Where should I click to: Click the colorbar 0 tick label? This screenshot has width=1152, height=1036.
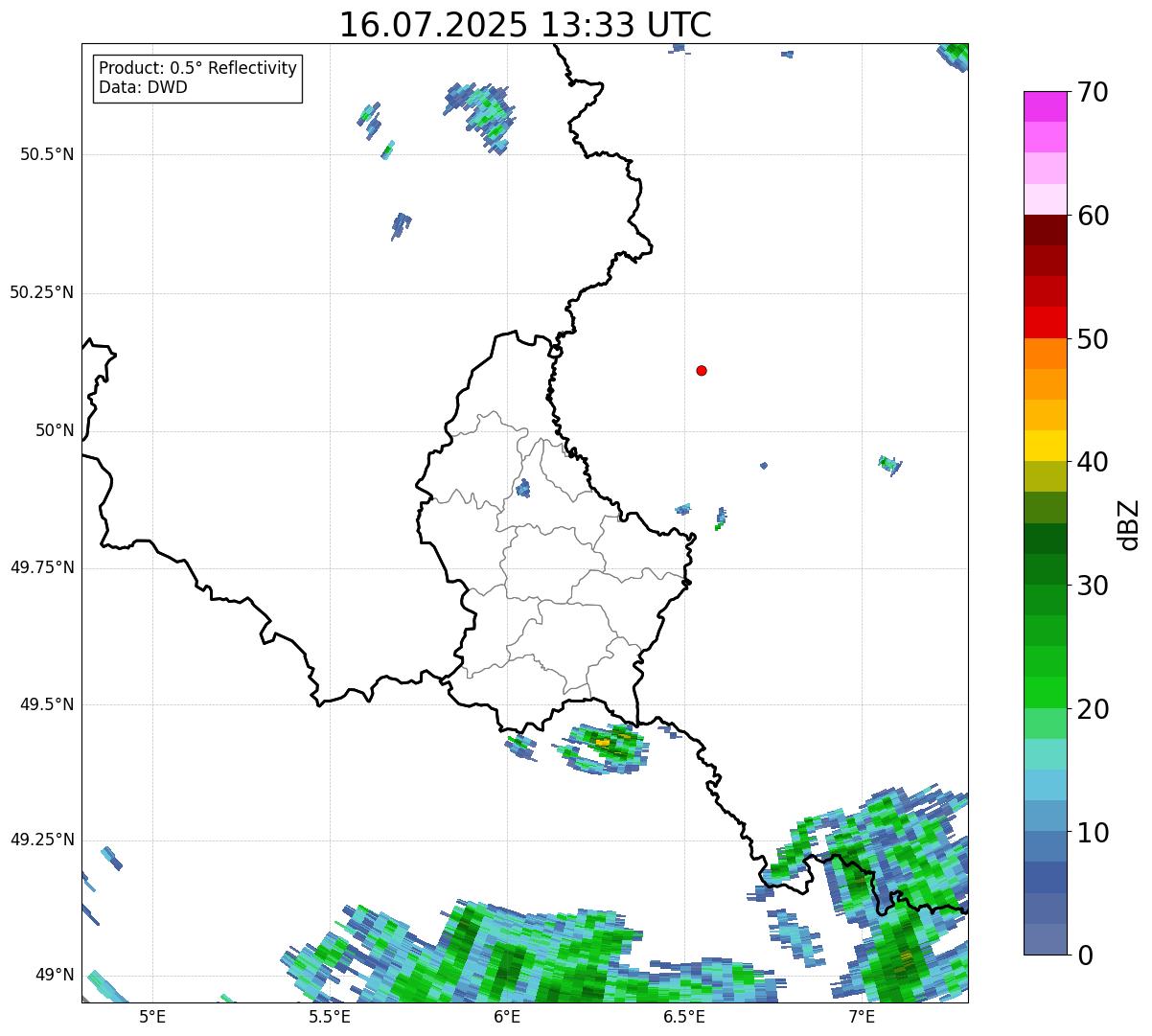1085,955
